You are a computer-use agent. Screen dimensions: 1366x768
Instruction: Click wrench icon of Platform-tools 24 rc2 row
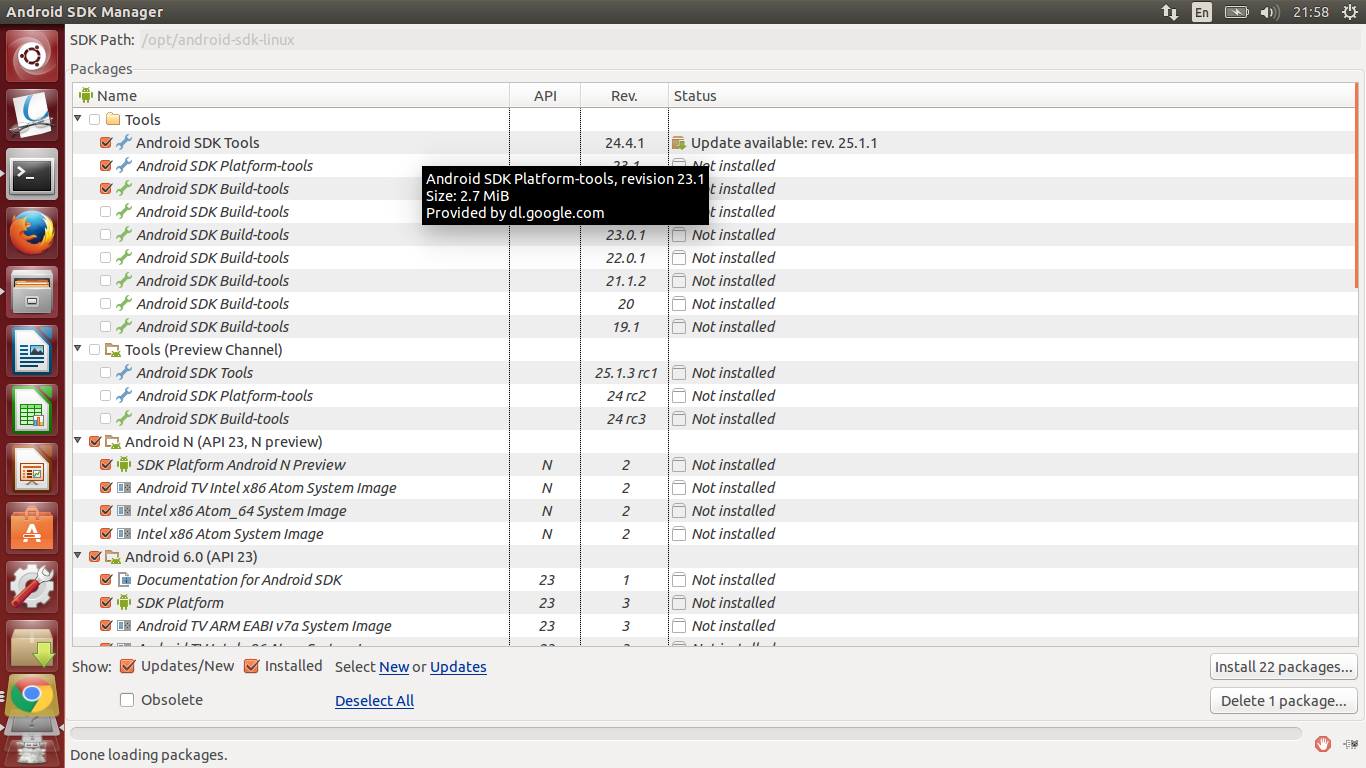tap(124, 395)
